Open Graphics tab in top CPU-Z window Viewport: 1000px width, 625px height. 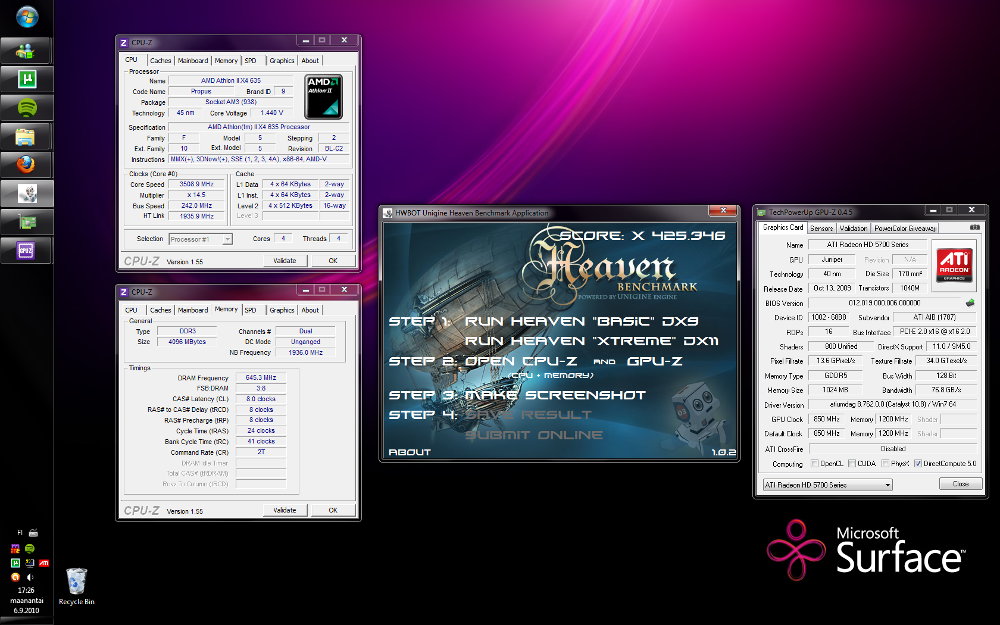(281, 61)
